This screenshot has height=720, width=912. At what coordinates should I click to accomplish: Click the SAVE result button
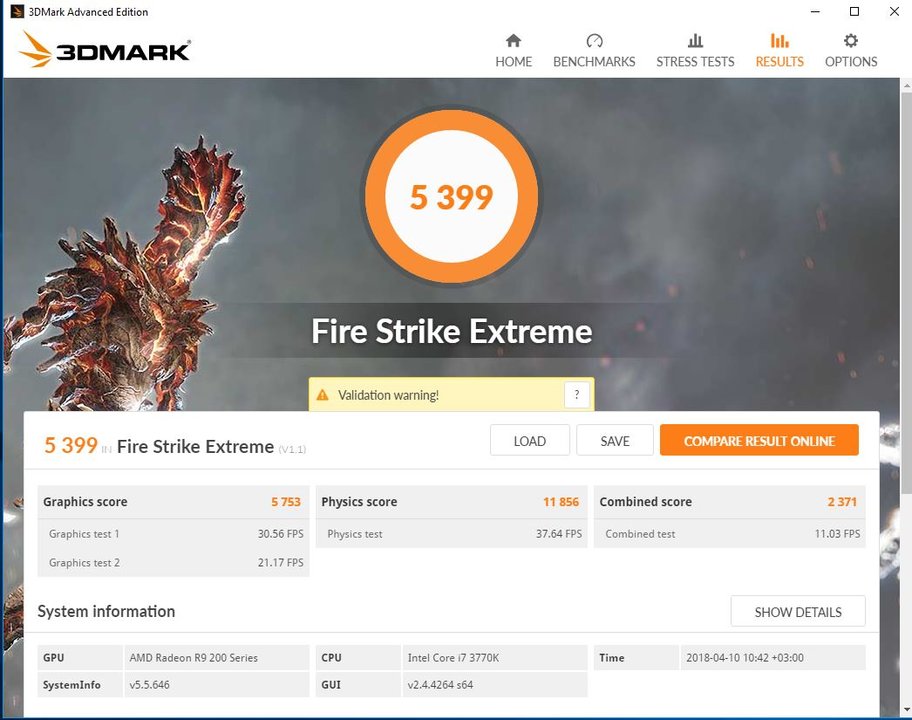pos(615,441)
